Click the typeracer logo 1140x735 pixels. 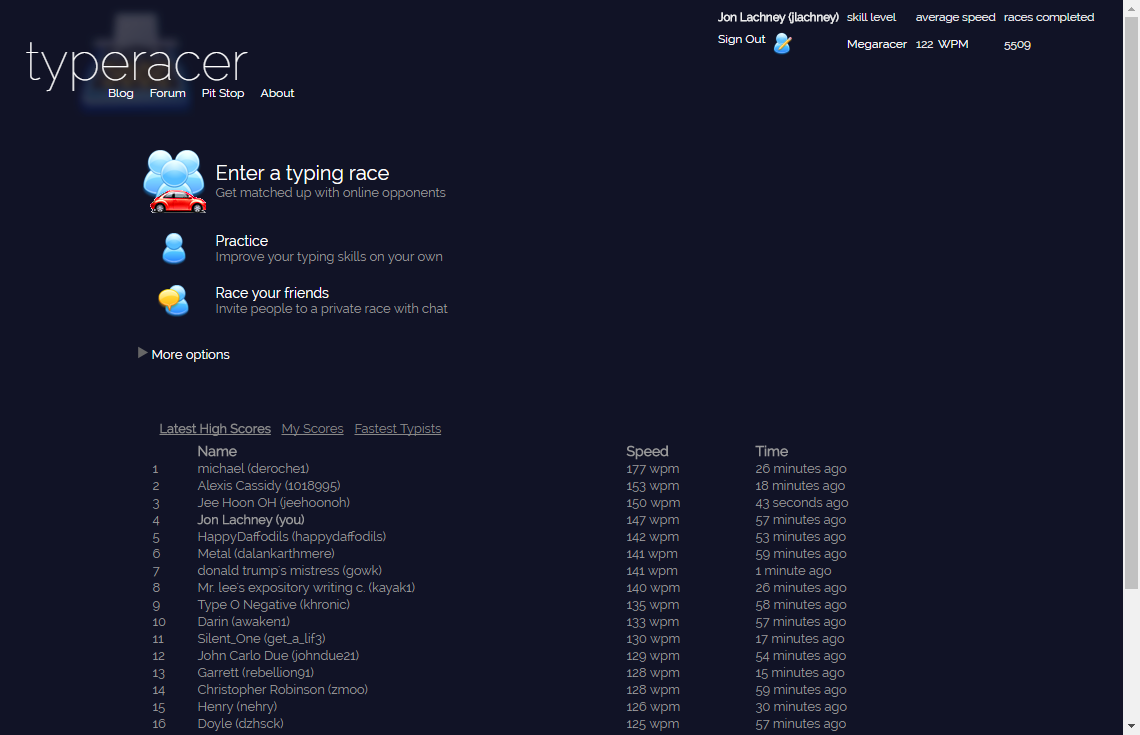[x=137, y=65]
